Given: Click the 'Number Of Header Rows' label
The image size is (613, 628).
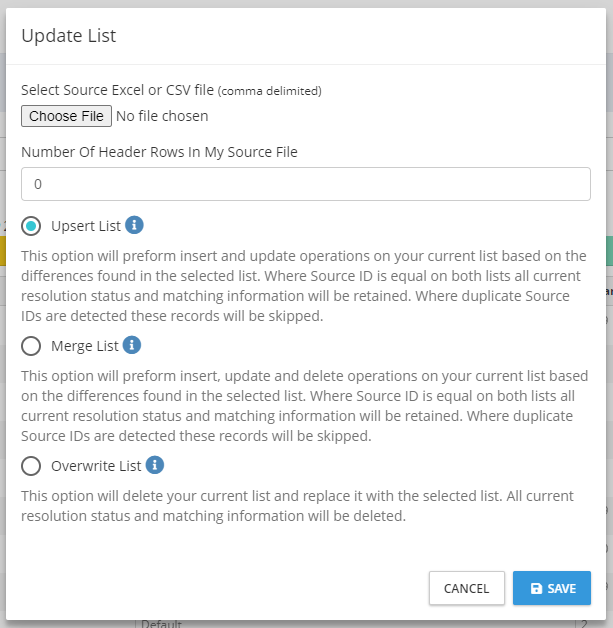Looking at the screenshot, I should click(159, 152).
